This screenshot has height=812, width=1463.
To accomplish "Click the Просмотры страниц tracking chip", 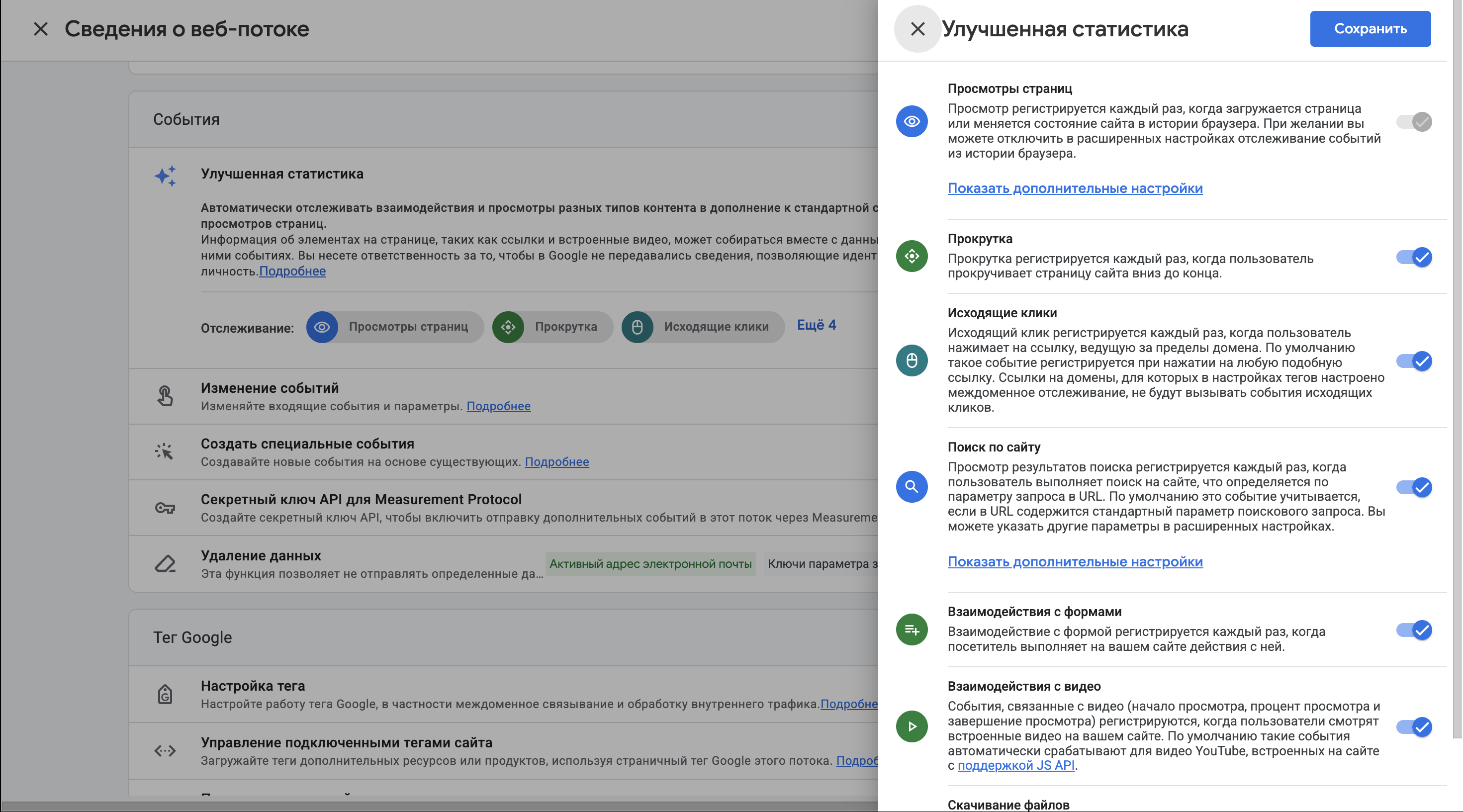I will [395, 327].
